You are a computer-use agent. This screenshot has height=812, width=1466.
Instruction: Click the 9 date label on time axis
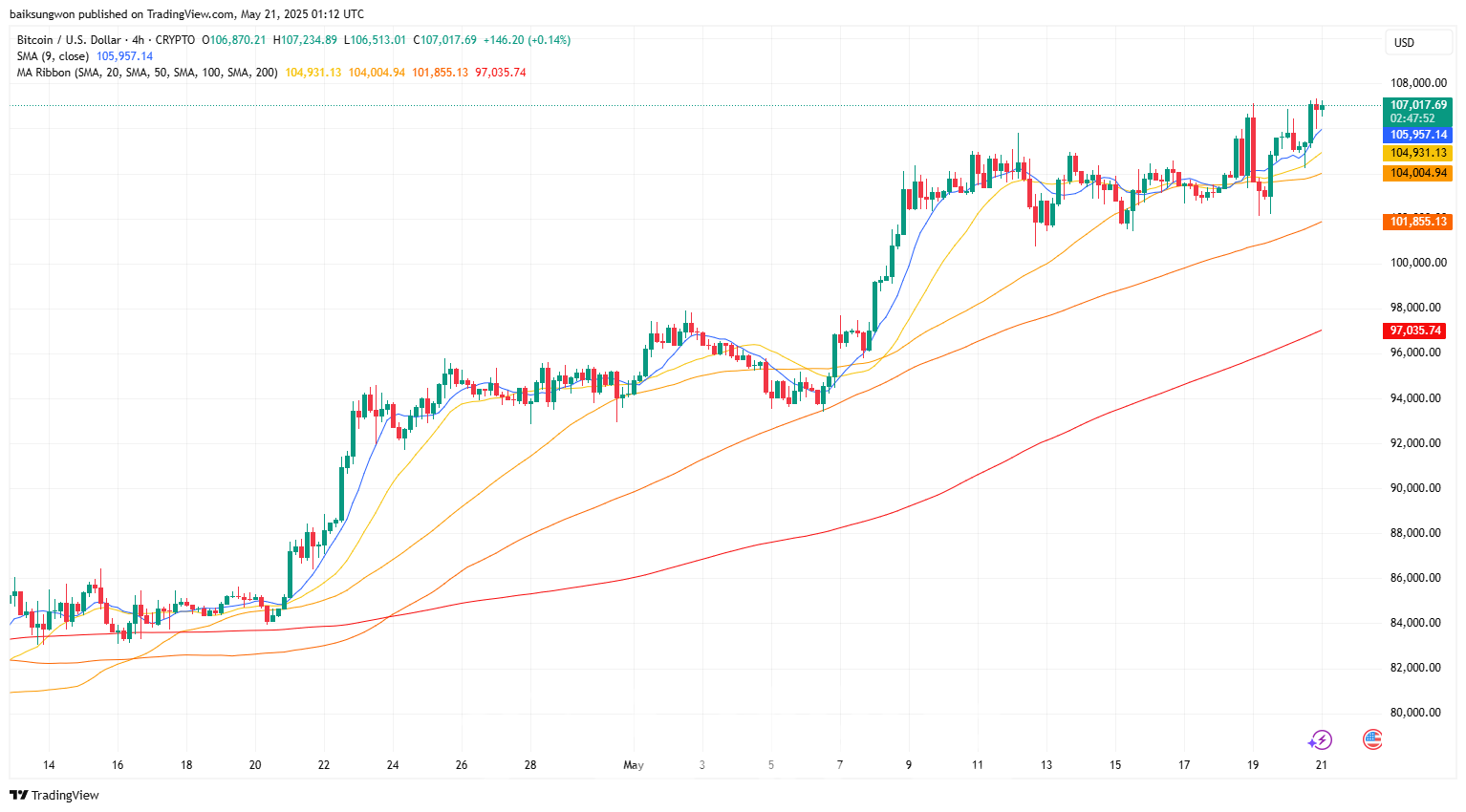tap(909, 765)
